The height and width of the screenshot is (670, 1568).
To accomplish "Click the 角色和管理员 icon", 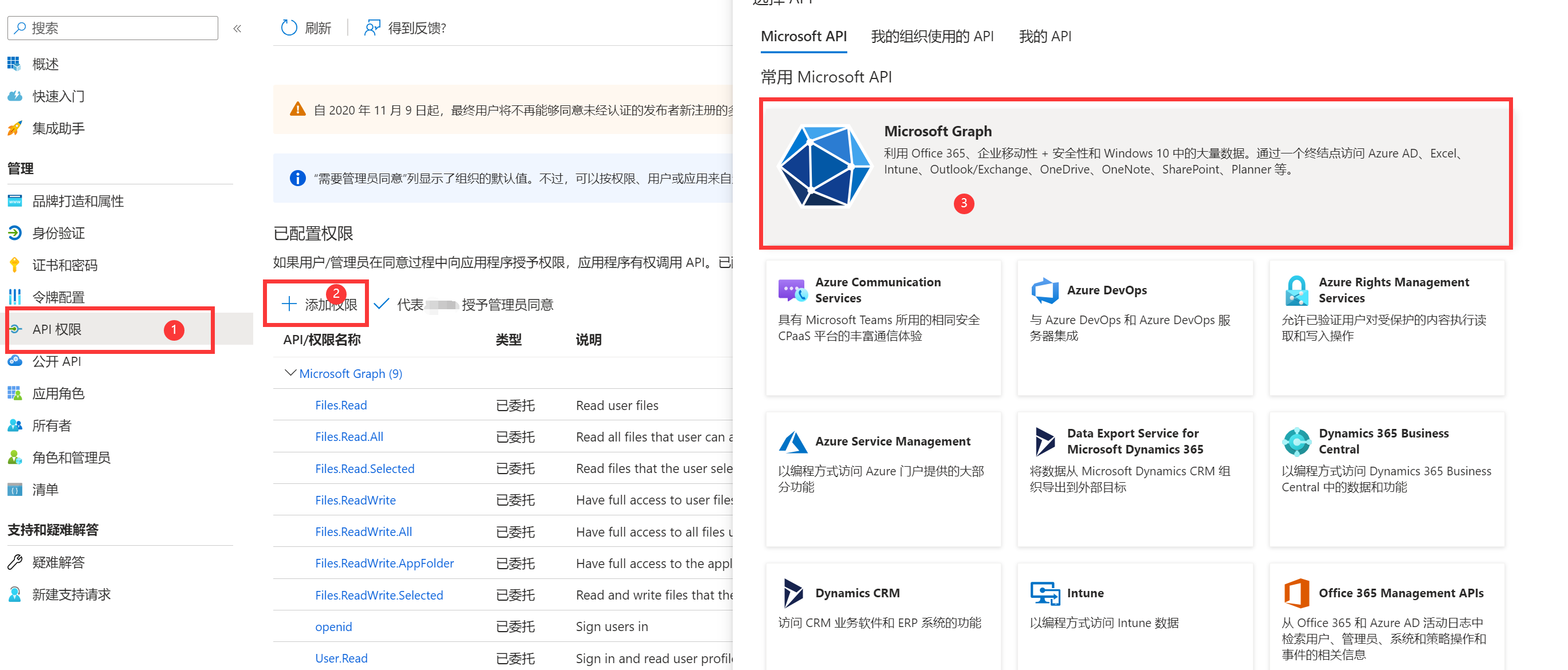I will [x=15, y=457].
